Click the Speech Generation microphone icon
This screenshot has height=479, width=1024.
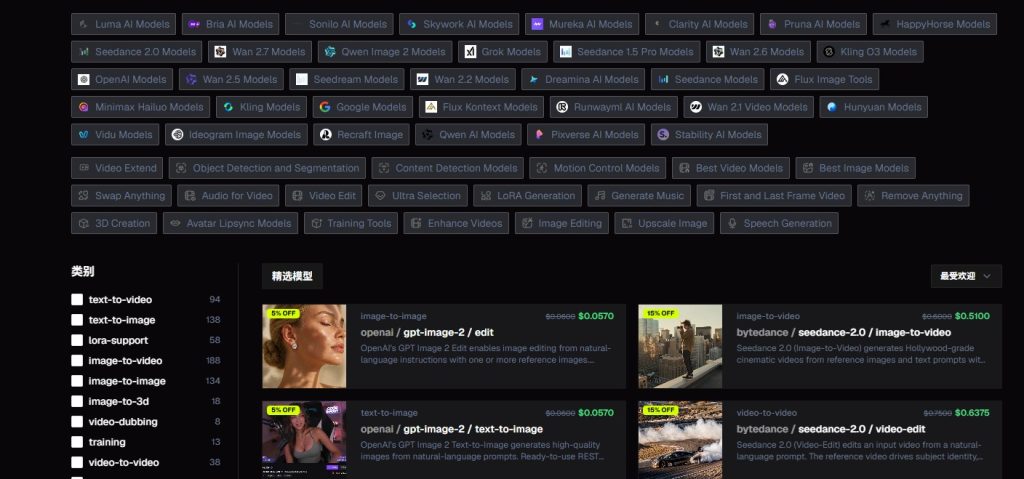point(732,223)
